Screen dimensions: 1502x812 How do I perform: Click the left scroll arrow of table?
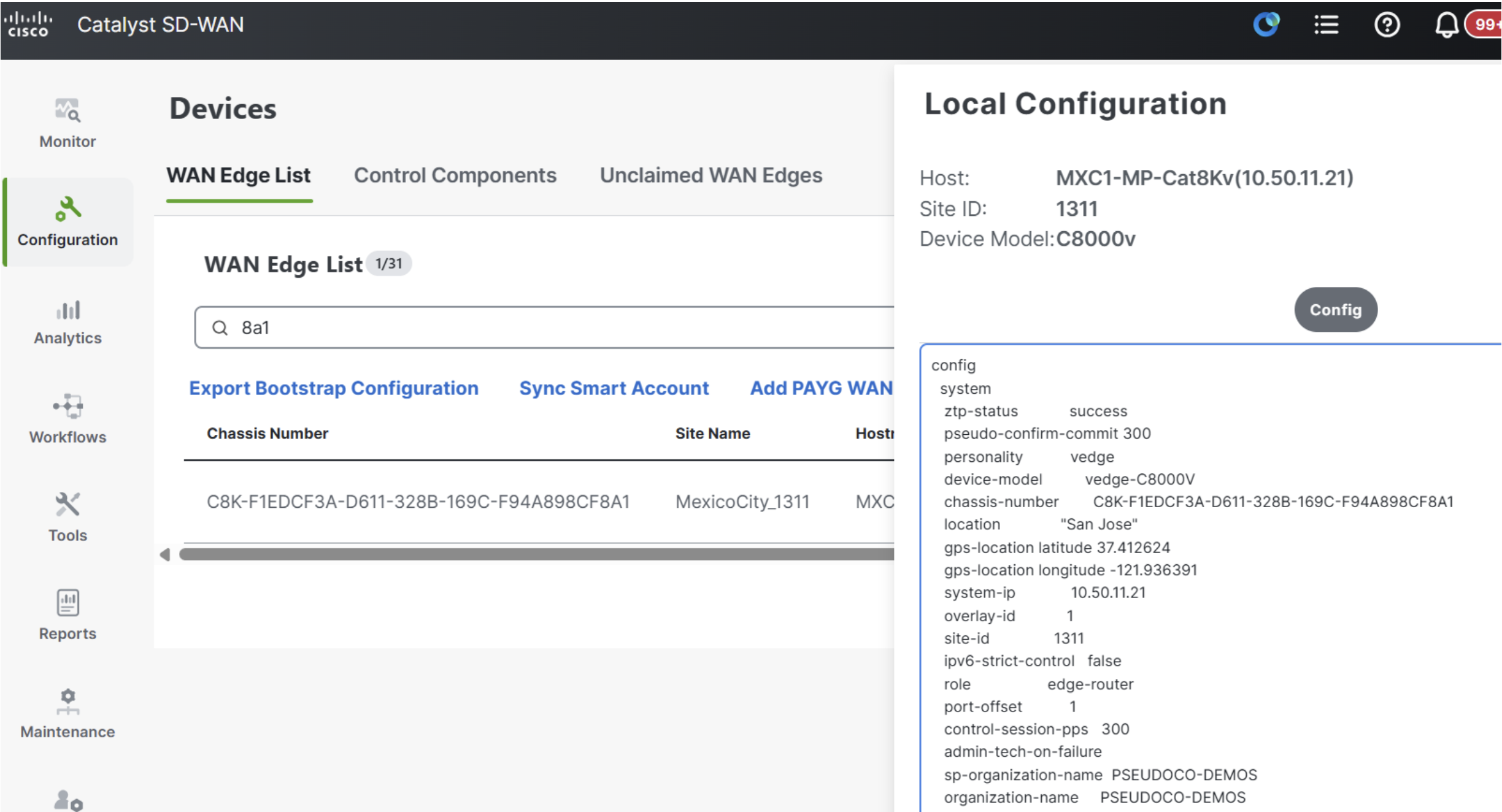(164, 554)
